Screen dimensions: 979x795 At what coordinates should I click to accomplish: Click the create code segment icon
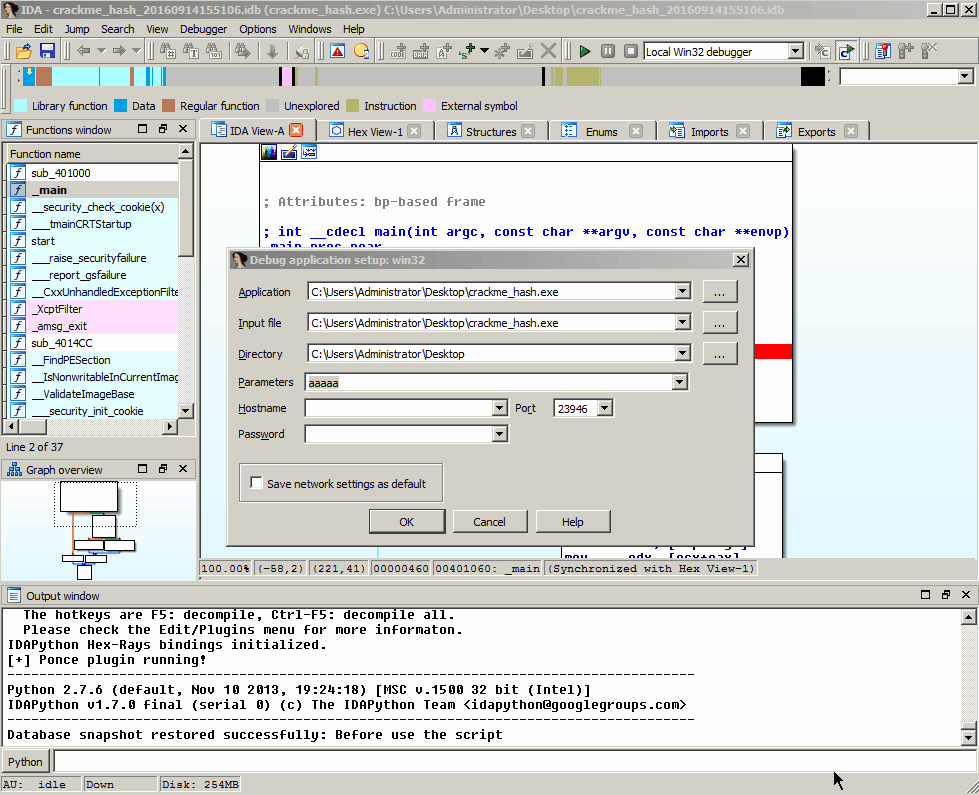(398, 51)
